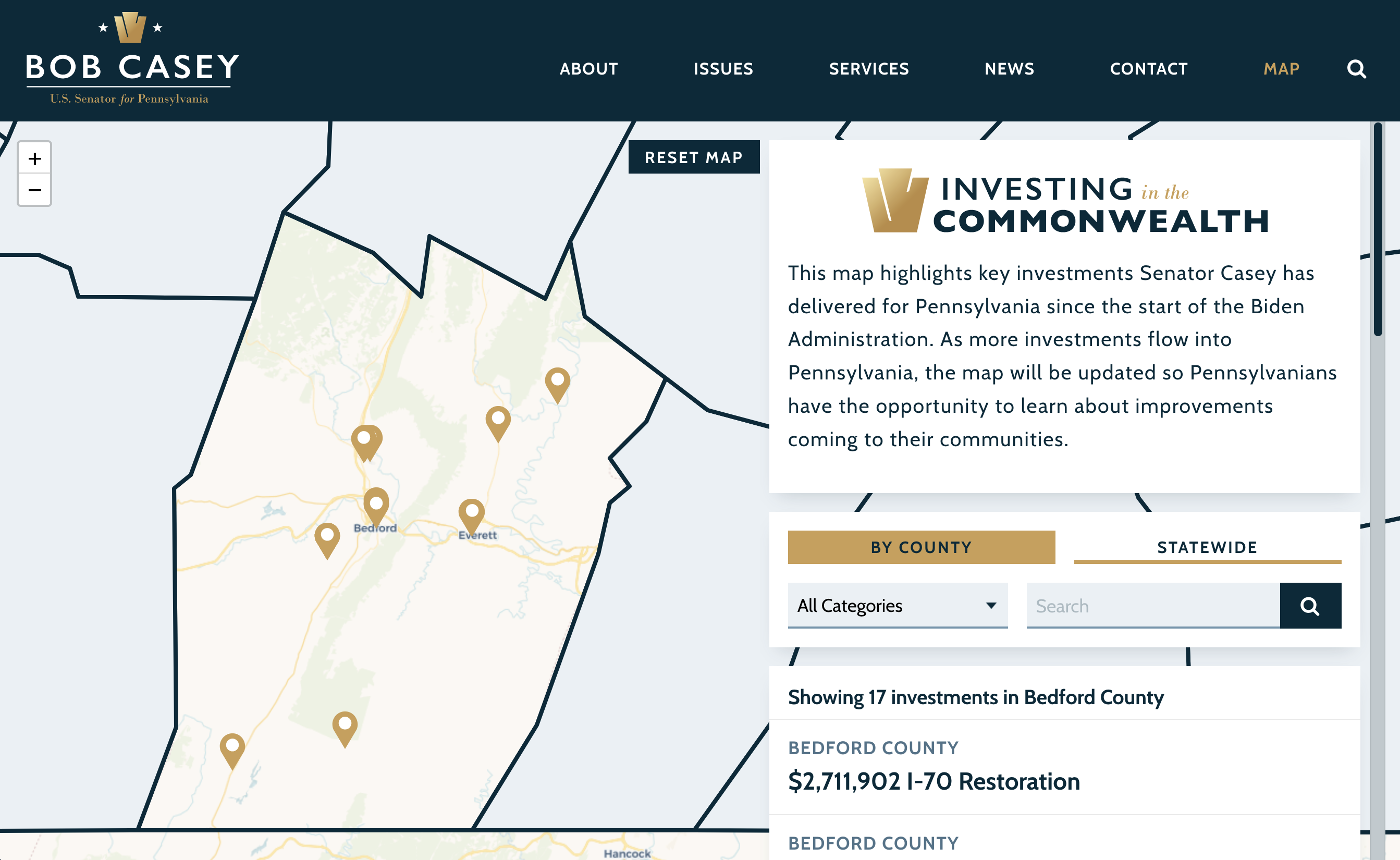Image resolution: width=1400 pixels, height=860 pixels.
Task: Open the ISSUES menu
Action: coord(723,69)
